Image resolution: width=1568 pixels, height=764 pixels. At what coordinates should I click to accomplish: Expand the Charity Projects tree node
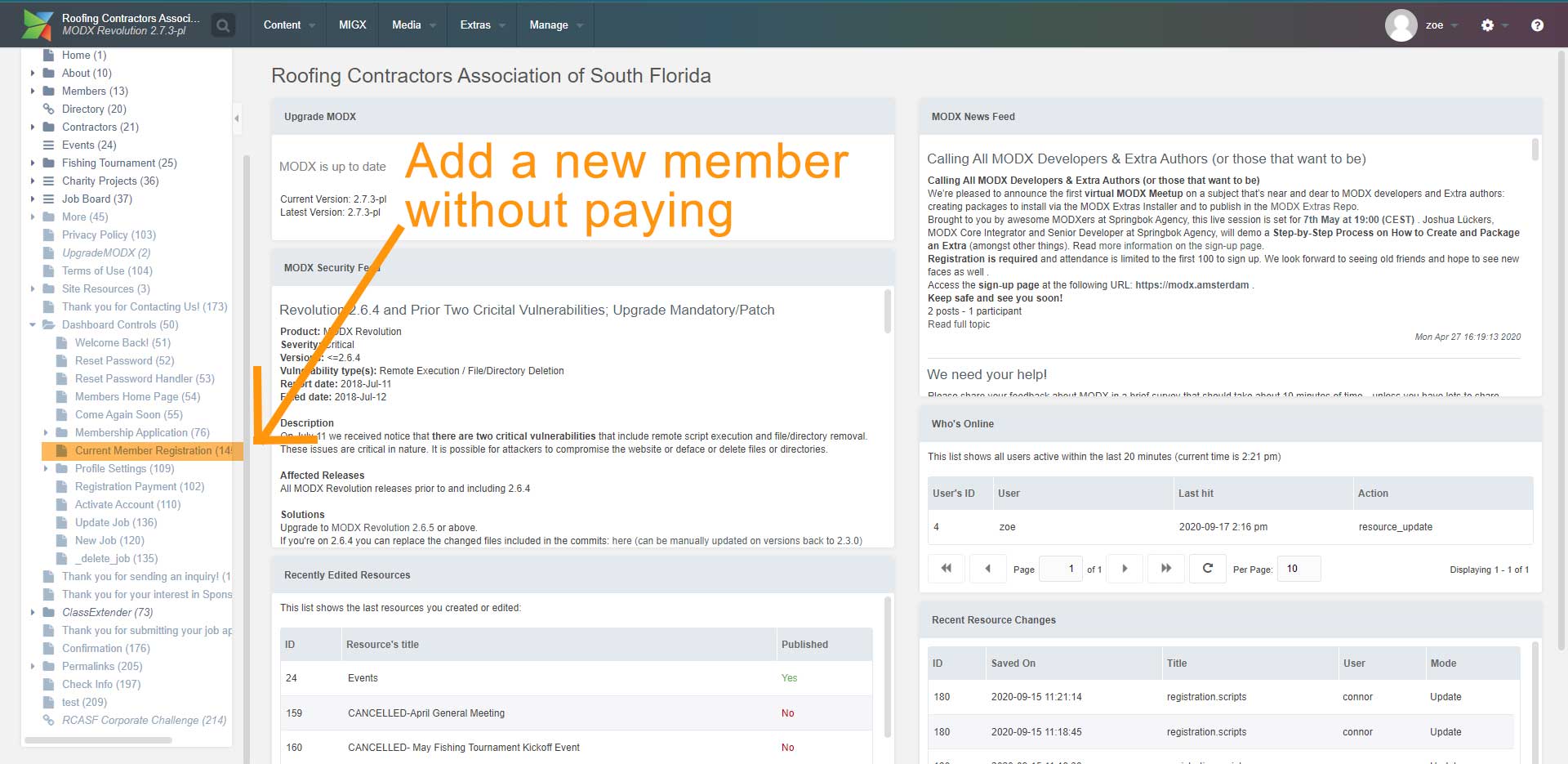pyautogui.click(x=33, y=181)
